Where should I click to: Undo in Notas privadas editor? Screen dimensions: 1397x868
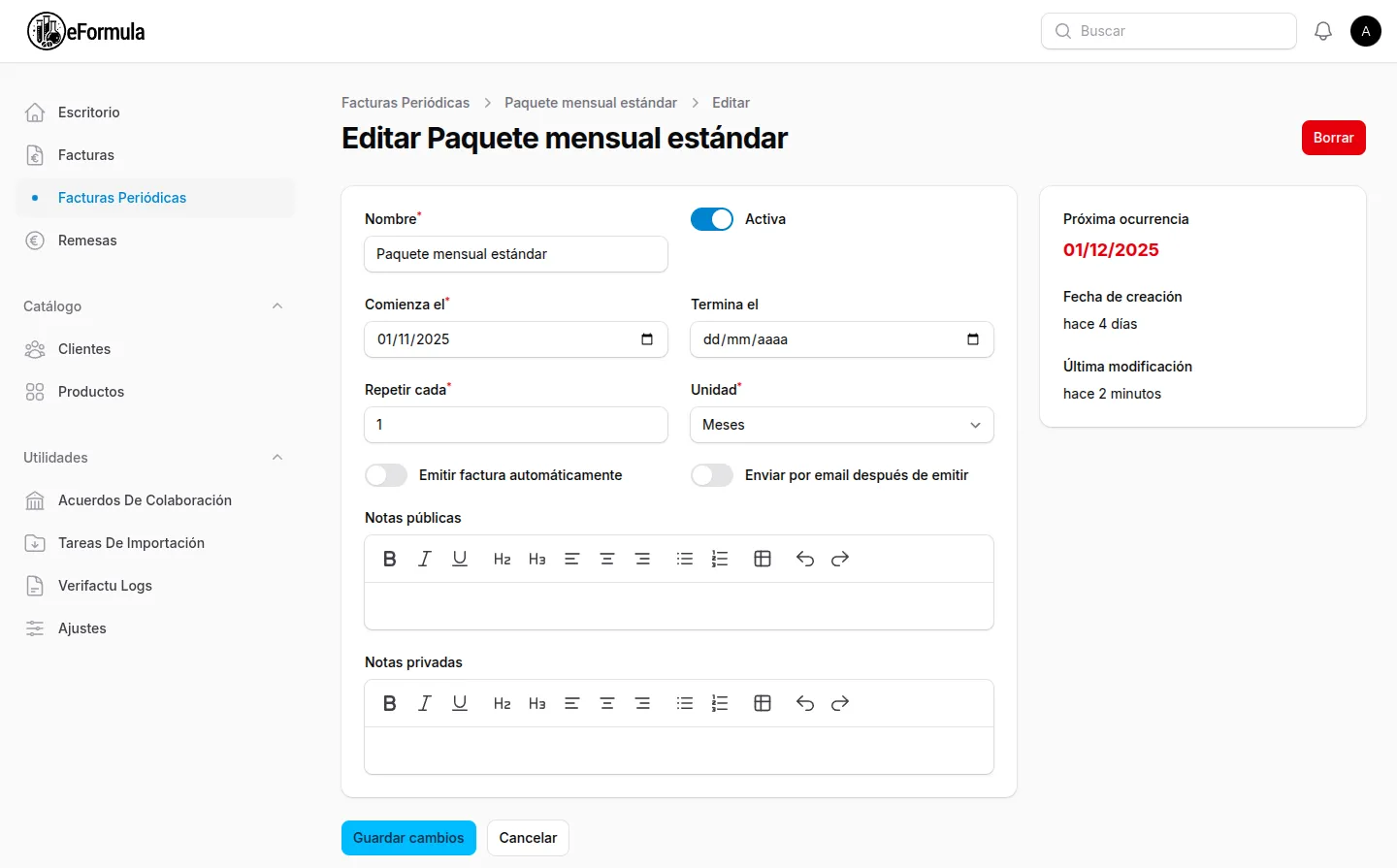click(x=805, y=703)
